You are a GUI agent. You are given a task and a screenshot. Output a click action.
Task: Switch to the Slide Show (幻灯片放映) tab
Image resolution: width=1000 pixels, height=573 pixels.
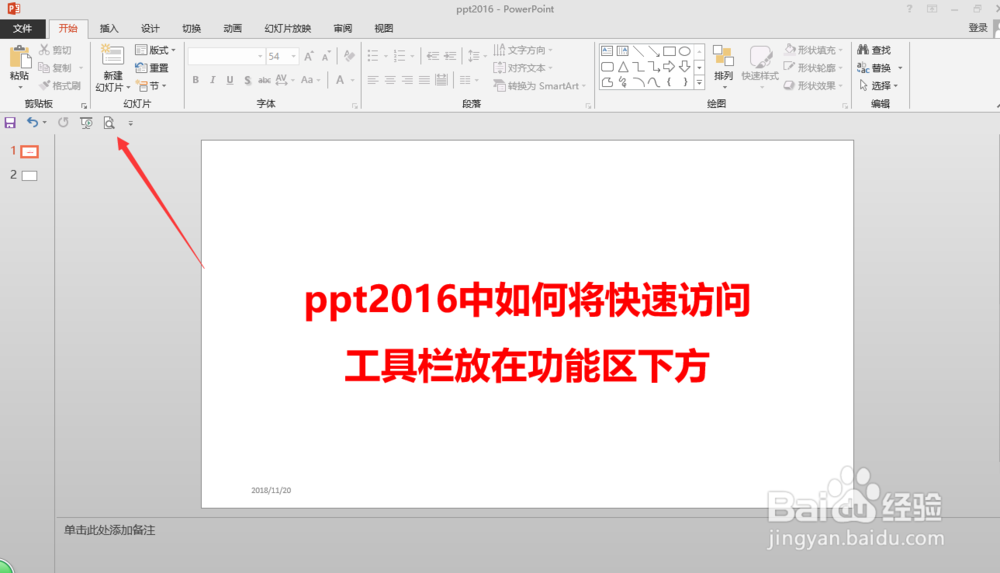pyautogui.click(x=288, y=28)
